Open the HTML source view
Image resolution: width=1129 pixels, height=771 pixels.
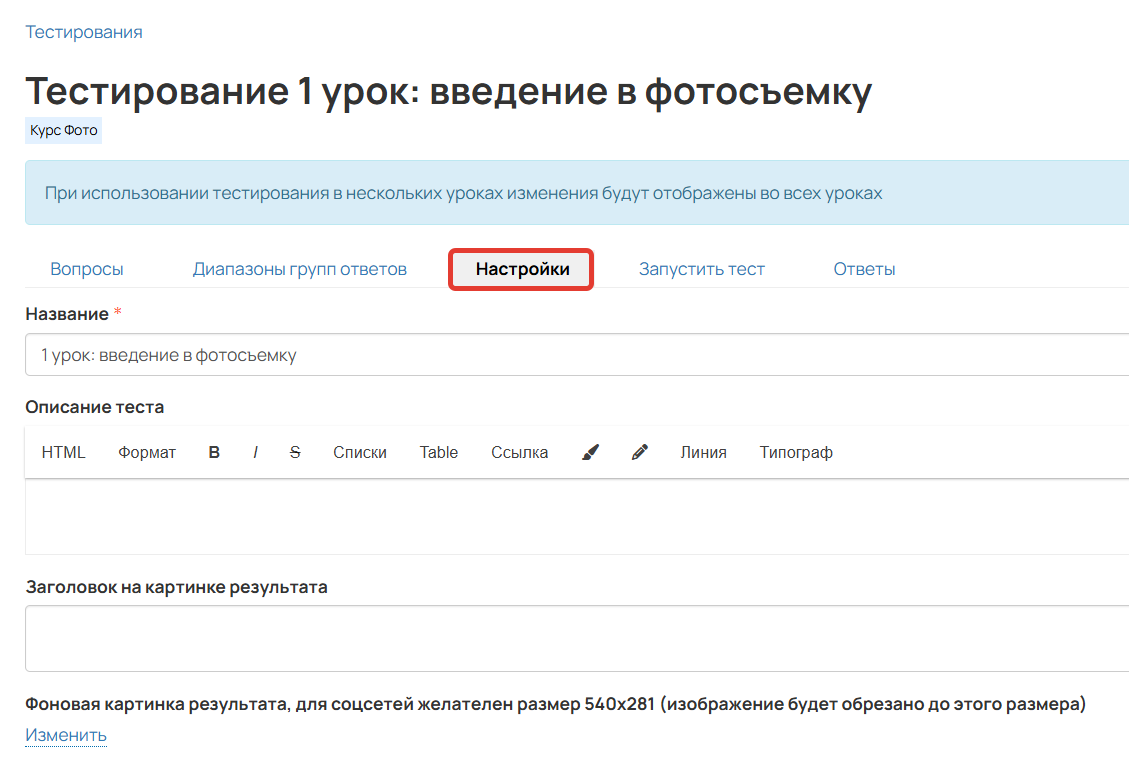point(64,452)
